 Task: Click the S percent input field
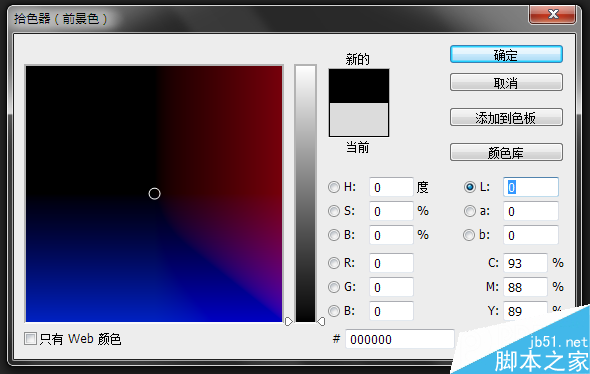coord(391,211)
